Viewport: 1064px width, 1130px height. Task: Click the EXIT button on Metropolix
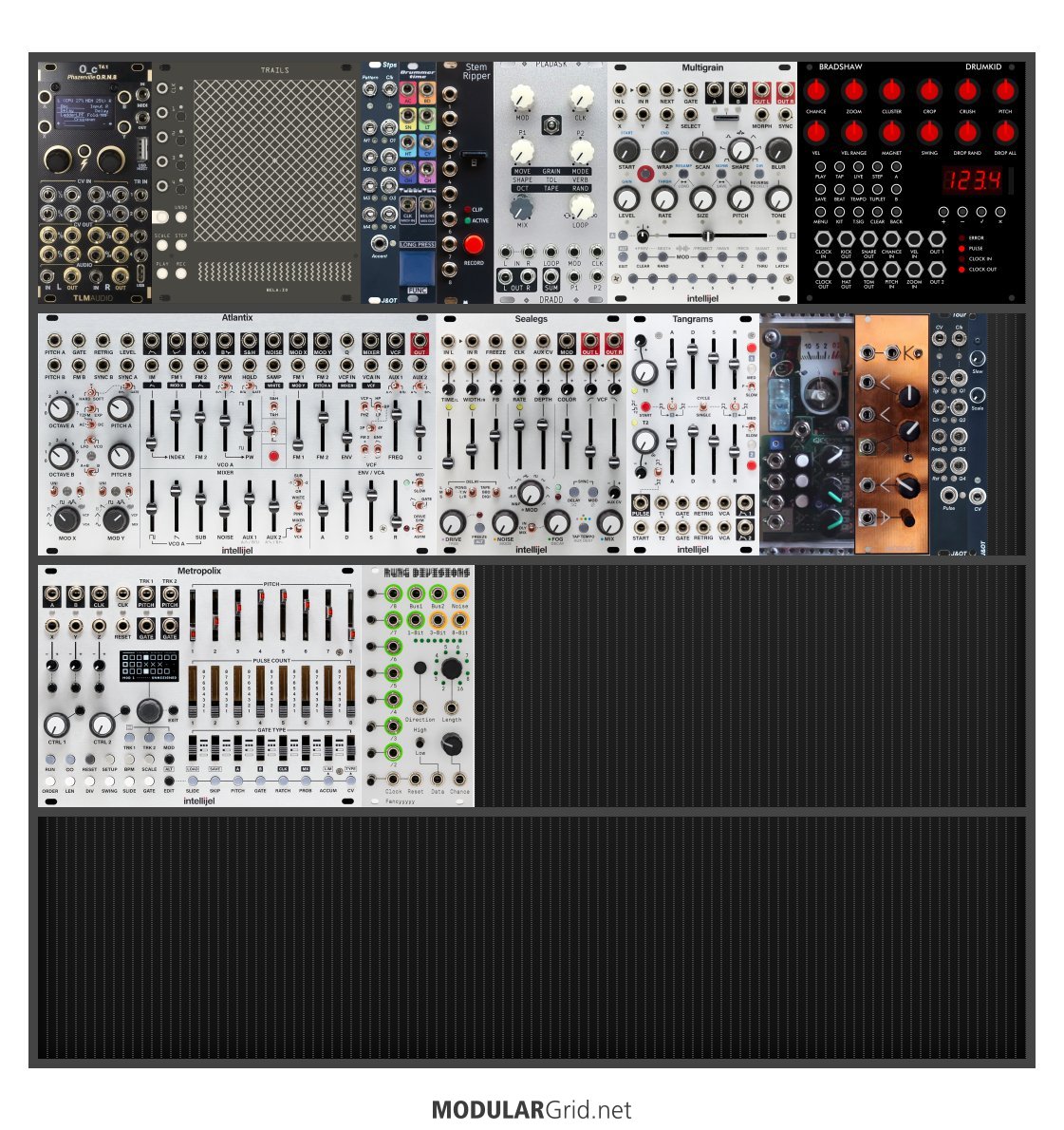coord(173,709)
